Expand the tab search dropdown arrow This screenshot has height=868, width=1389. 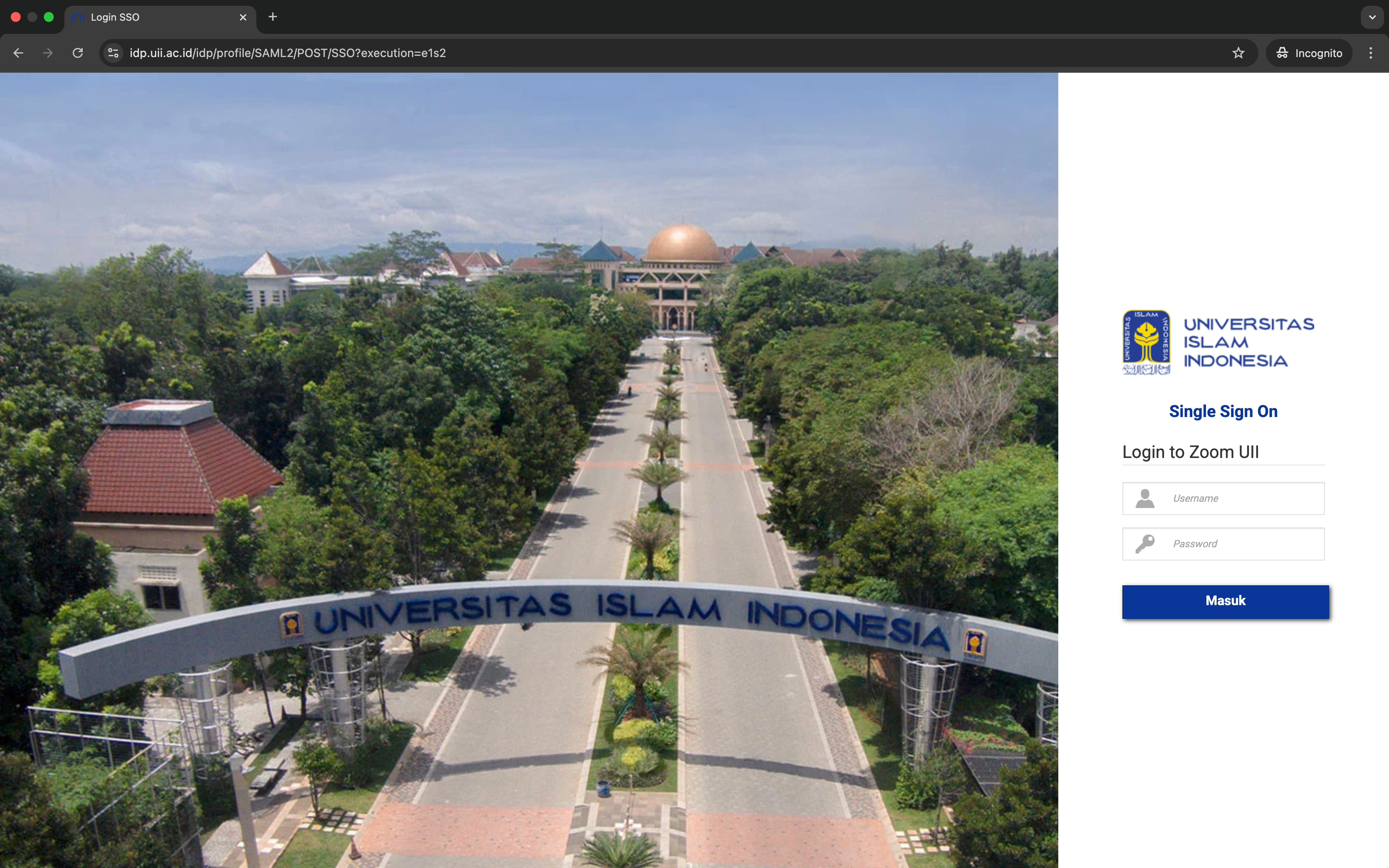coord(1372,17)
